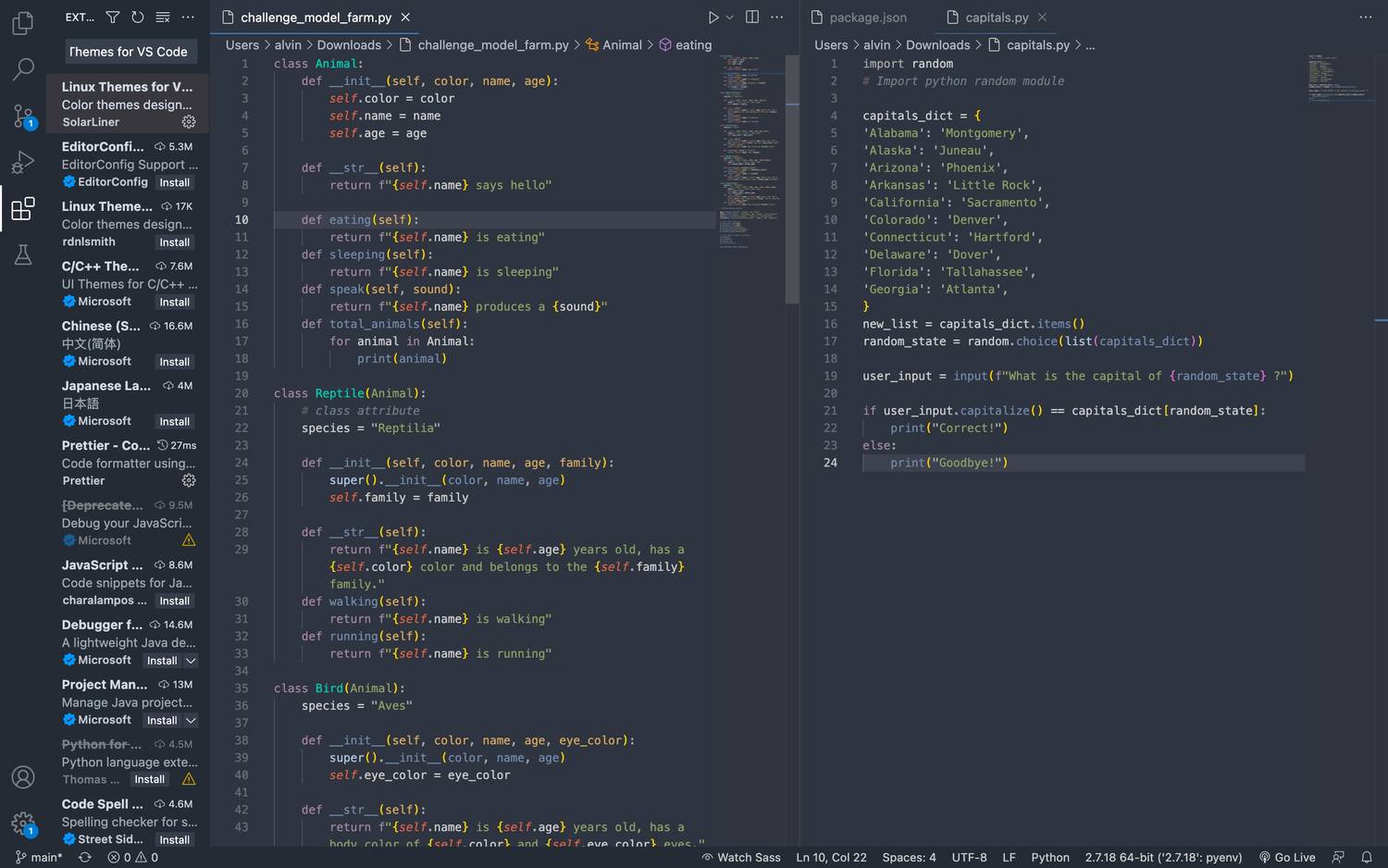This screenshot has width=1388, height=868.
Task: Install the Chinese language pack extension
Action: pyautogui.click(x=174, y=362)
